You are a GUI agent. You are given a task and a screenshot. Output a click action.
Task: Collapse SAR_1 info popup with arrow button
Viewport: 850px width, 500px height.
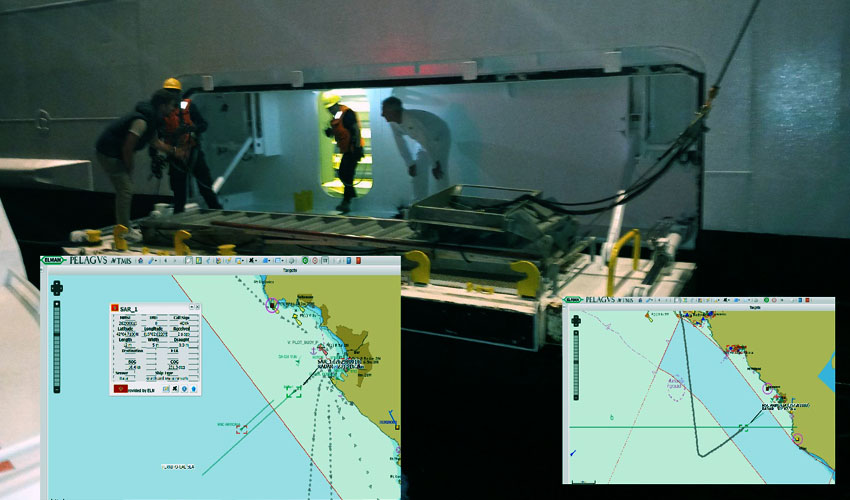click(x=191, y=307)
